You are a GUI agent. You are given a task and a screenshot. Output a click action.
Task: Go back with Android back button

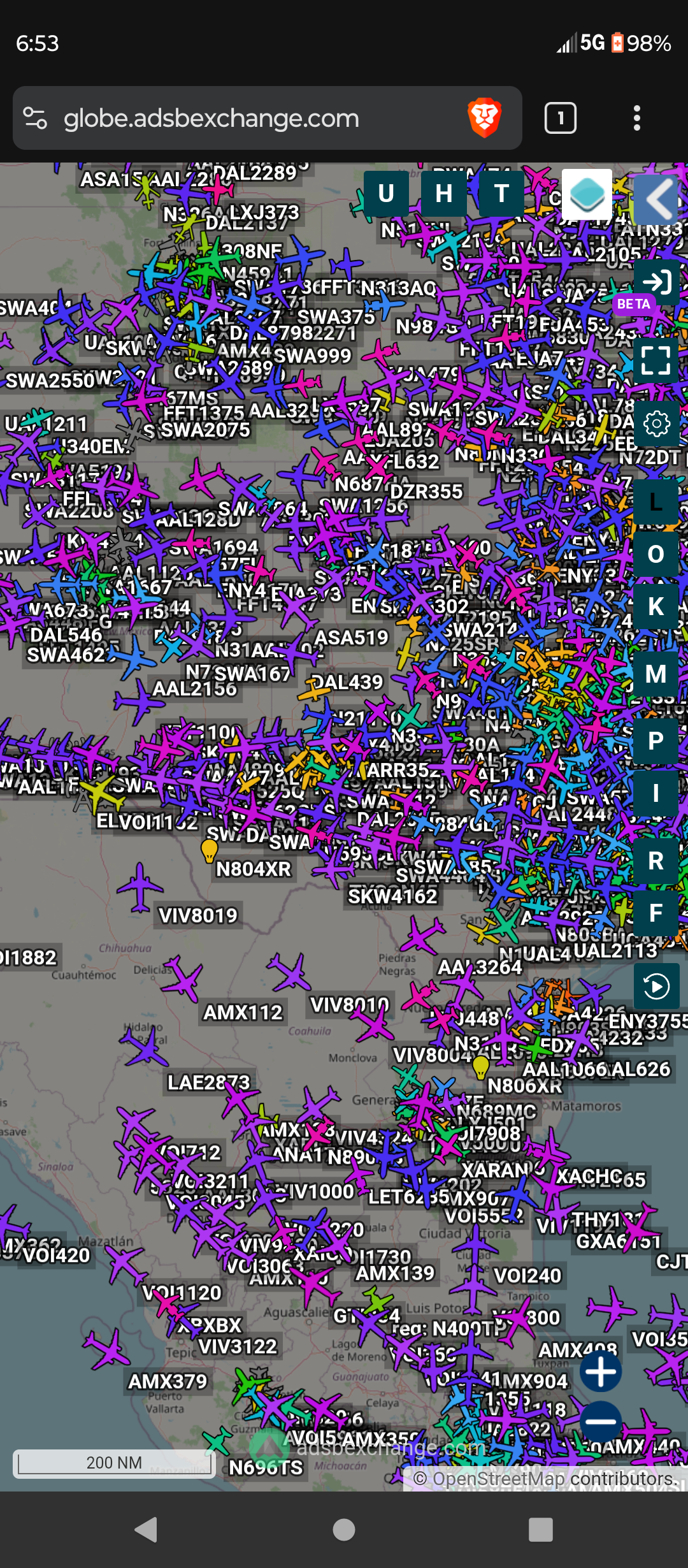coord(147,1530)
